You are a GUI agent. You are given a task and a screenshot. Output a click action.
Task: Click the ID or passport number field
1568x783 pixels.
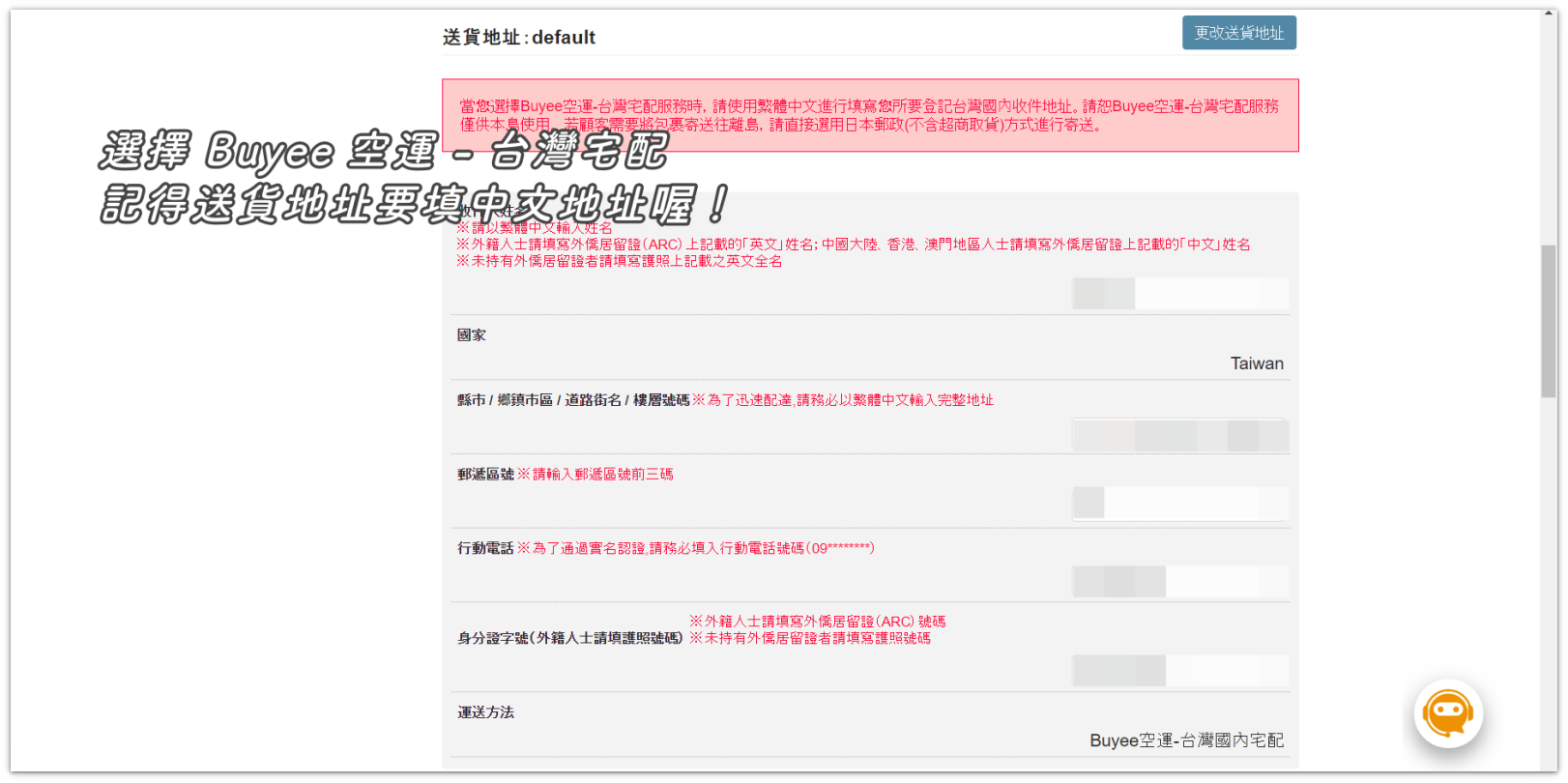(x=1180, y=671)
